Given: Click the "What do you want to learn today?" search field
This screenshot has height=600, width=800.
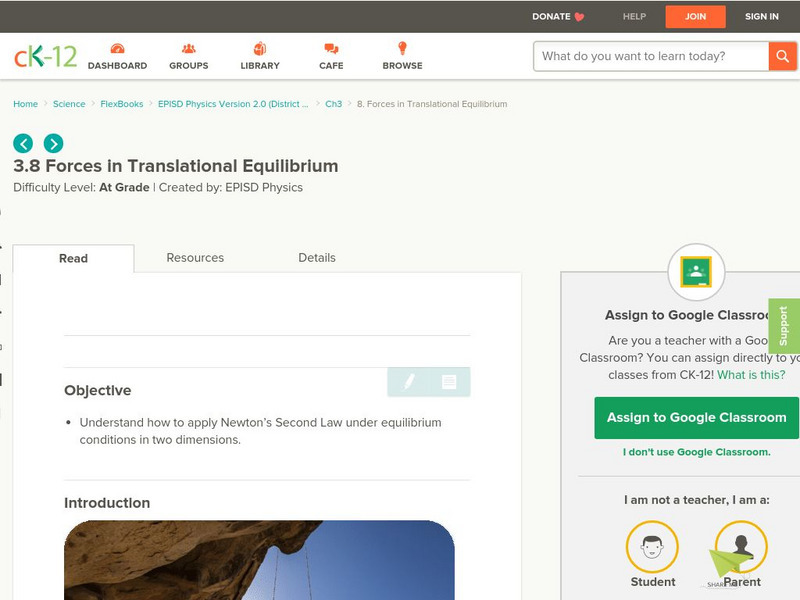Looking at the screenshot, I should click(x=650, y=57).
